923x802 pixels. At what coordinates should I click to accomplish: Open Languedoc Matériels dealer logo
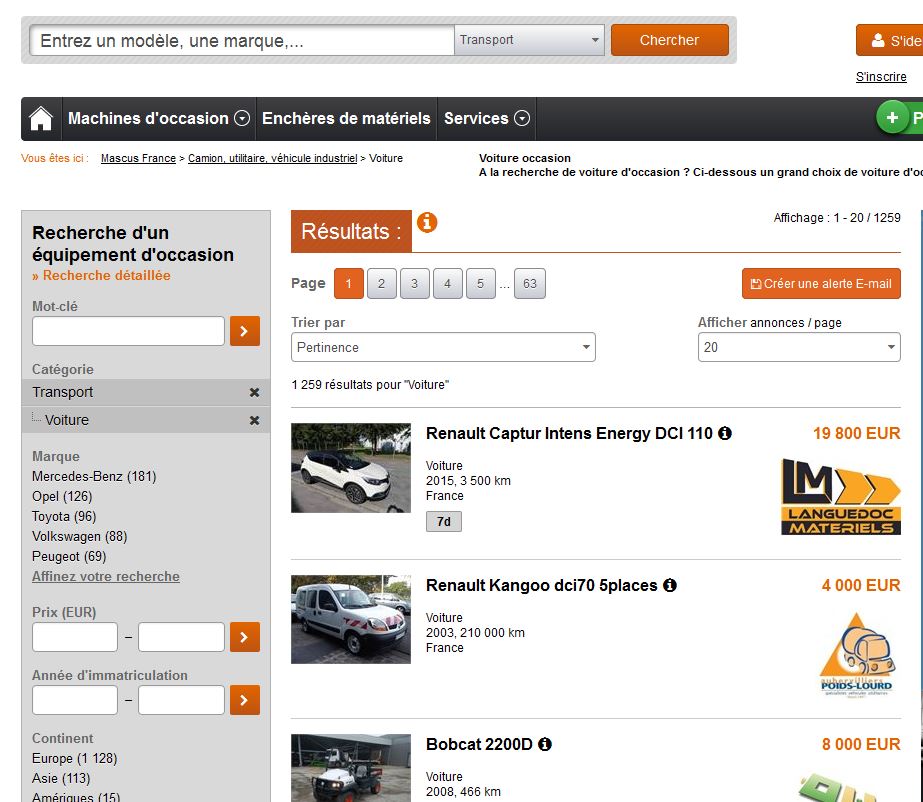[841, 496]
